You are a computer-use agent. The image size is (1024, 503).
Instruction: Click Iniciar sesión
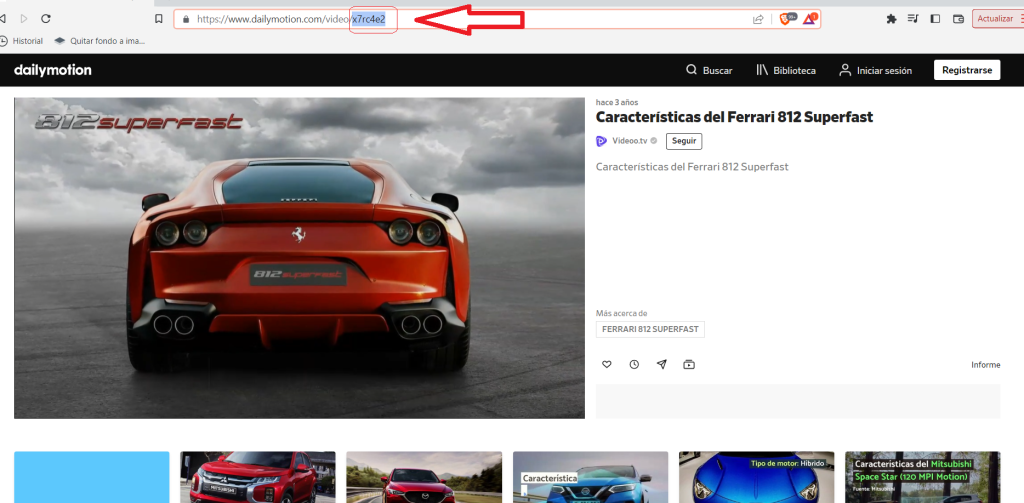(x=876, y=70)
